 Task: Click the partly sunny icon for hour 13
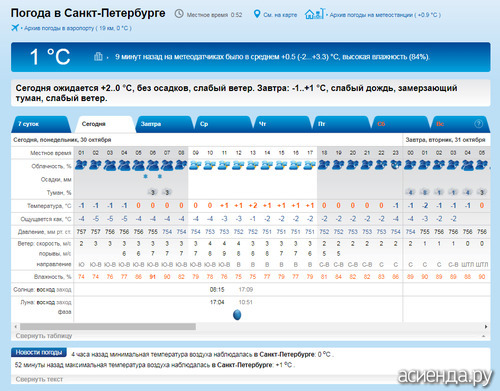pyautogui.click(x=253, y=165)
